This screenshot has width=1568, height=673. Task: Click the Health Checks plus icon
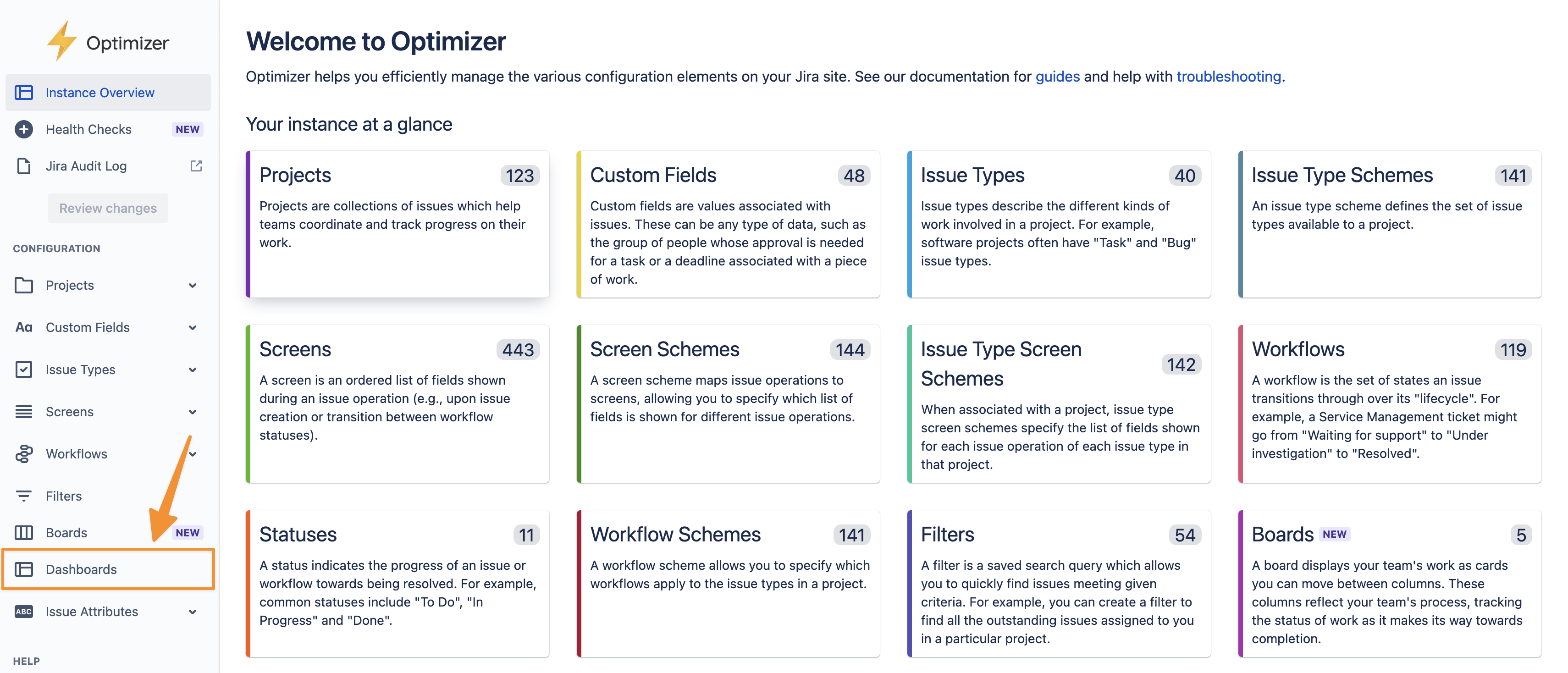[x=23, y=129]
